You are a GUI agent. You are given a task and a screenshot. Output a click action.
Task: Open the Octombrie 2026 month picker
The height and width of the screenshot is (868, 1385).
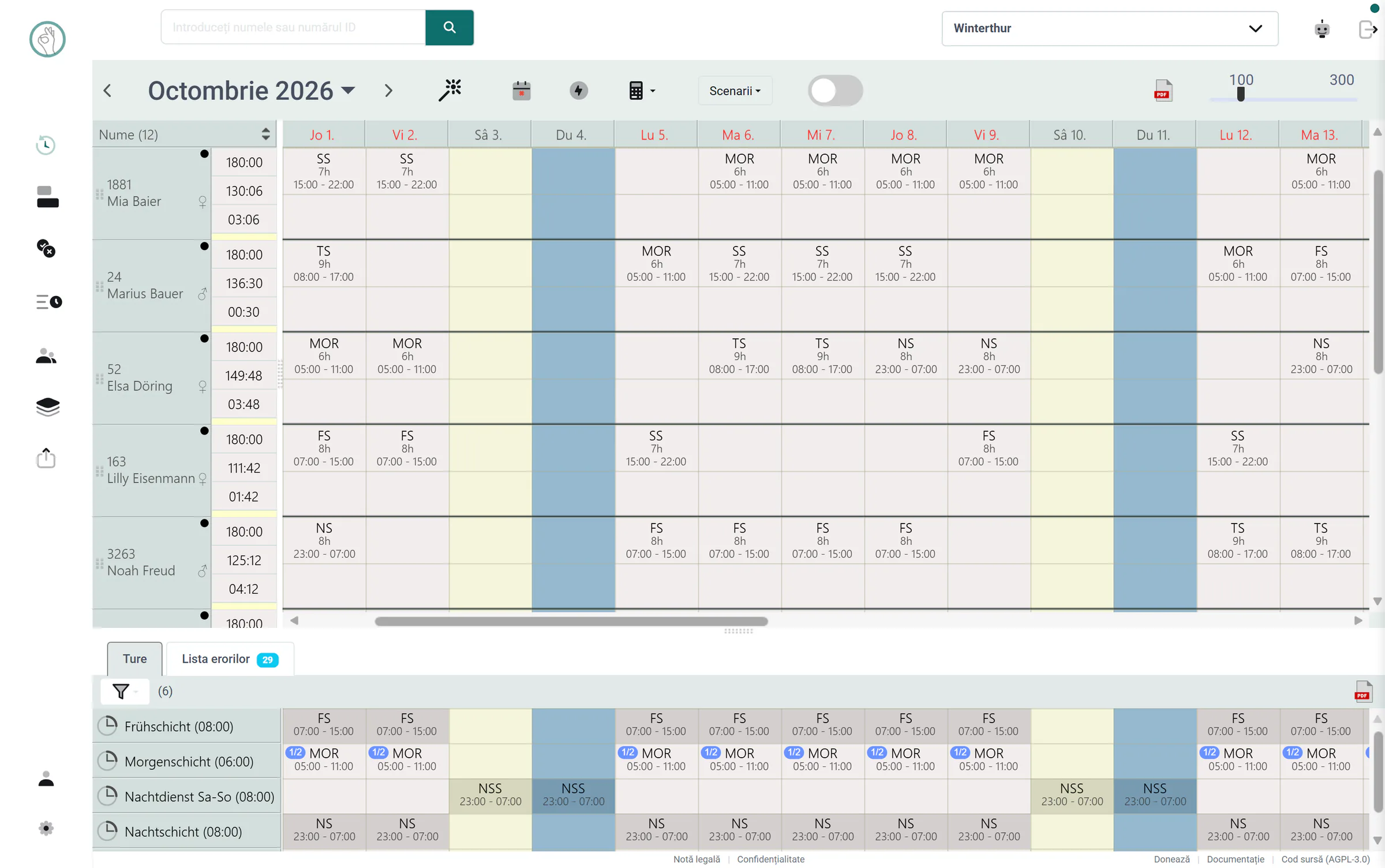tap(251, 91)
